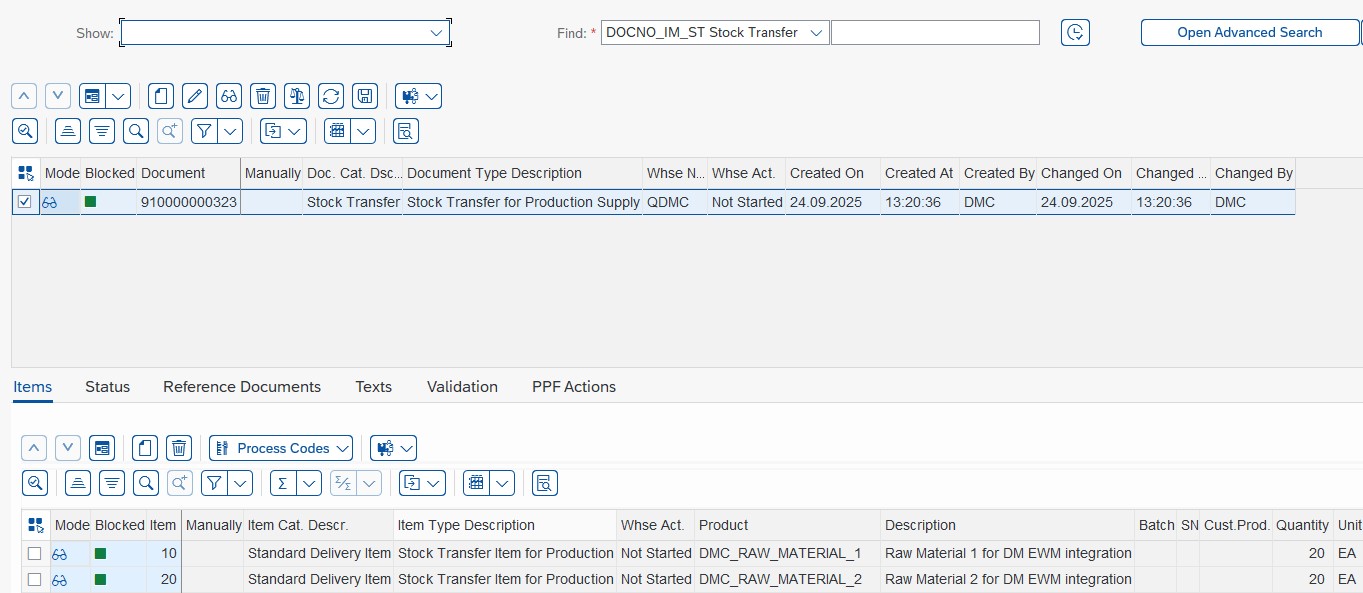Sort ascending in the header document list
The image size is (1363, 593).
[x=68, y=131]
